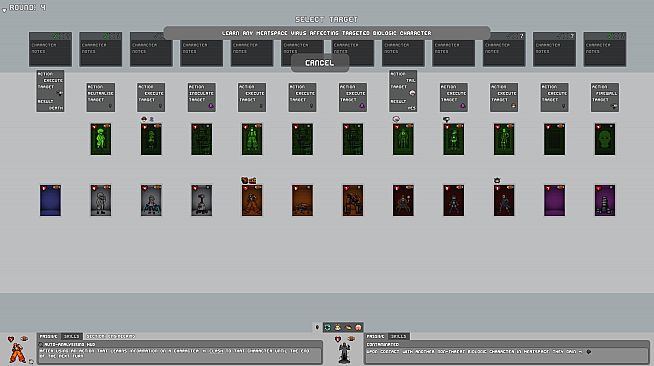654x366 pixels.
Task: Open the Sector Engineering tab
Action: coord(111,336)
